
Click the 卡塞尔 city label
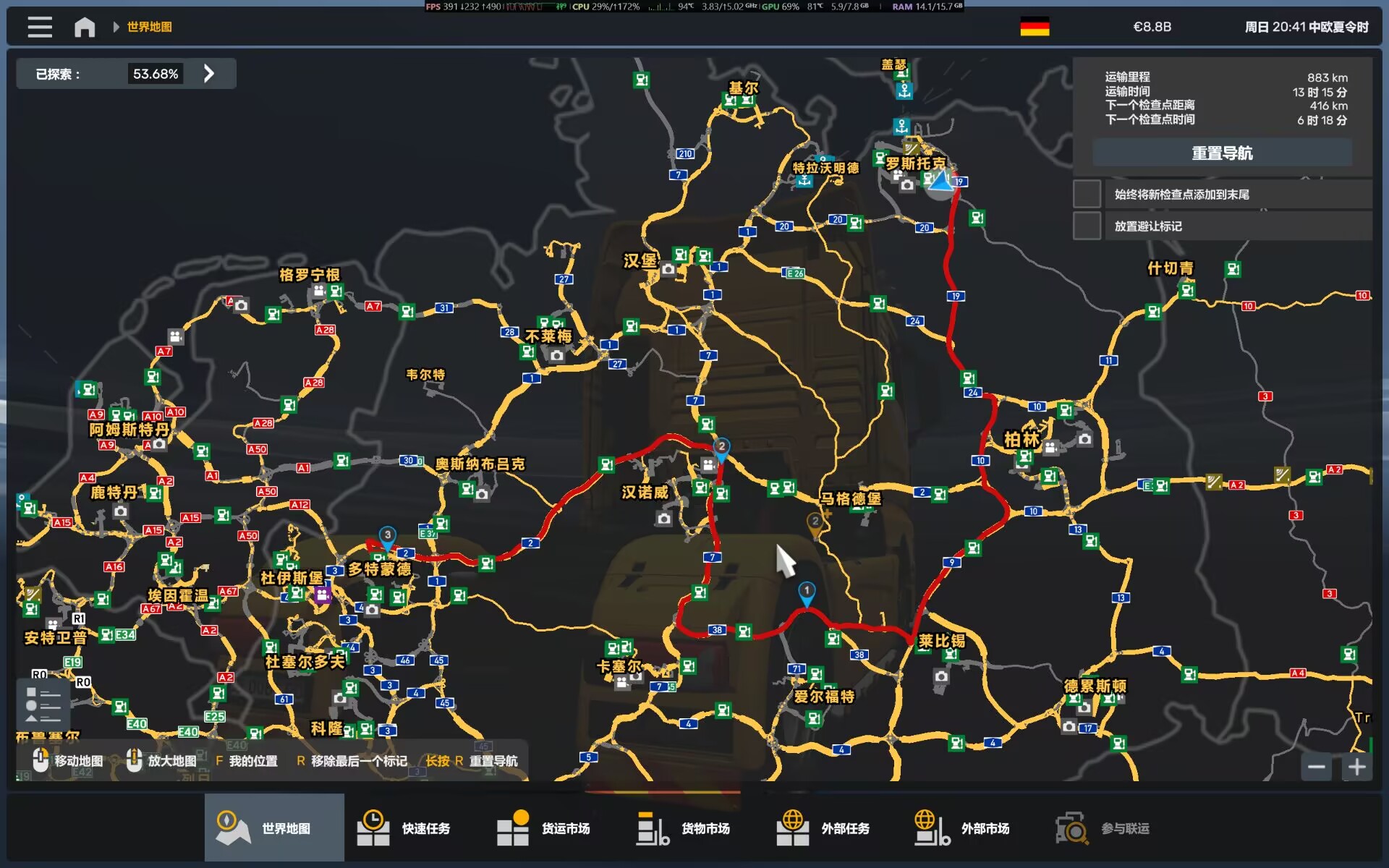point(619,666)
